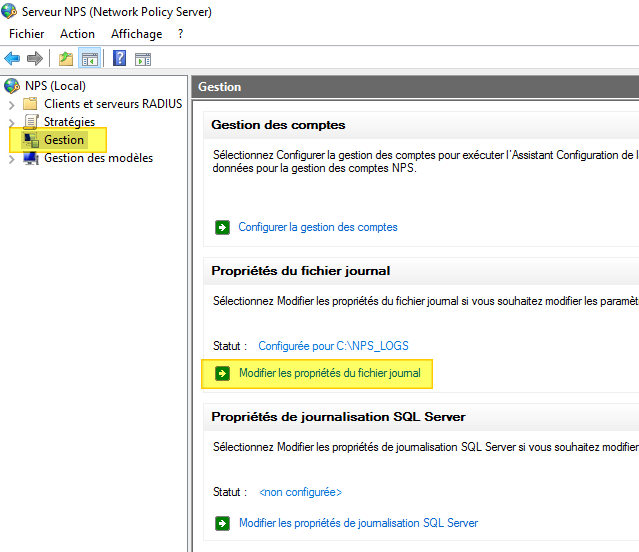This screenshot has width=639, height=552.
Task: Select NPS (Local) root node
Action: pos(55,86)
